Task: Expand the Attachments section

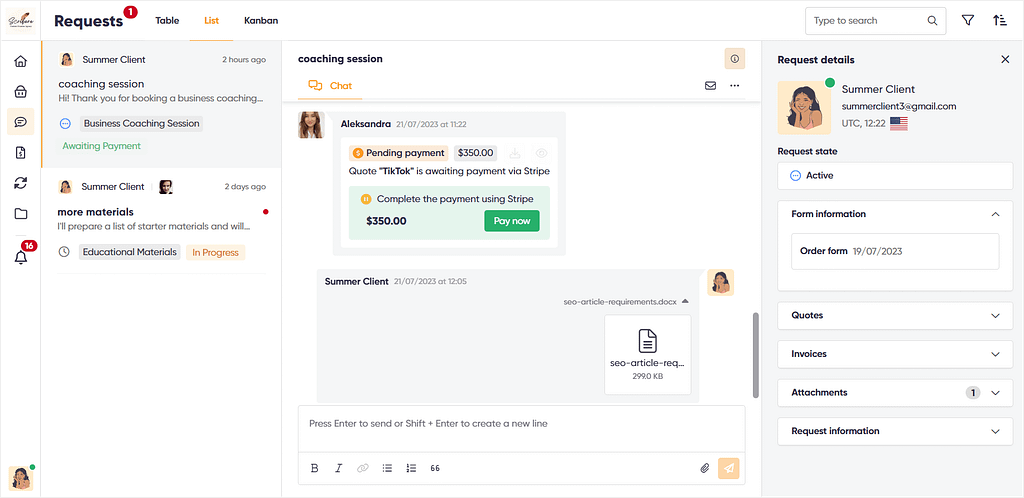Action: coord(995,393)
